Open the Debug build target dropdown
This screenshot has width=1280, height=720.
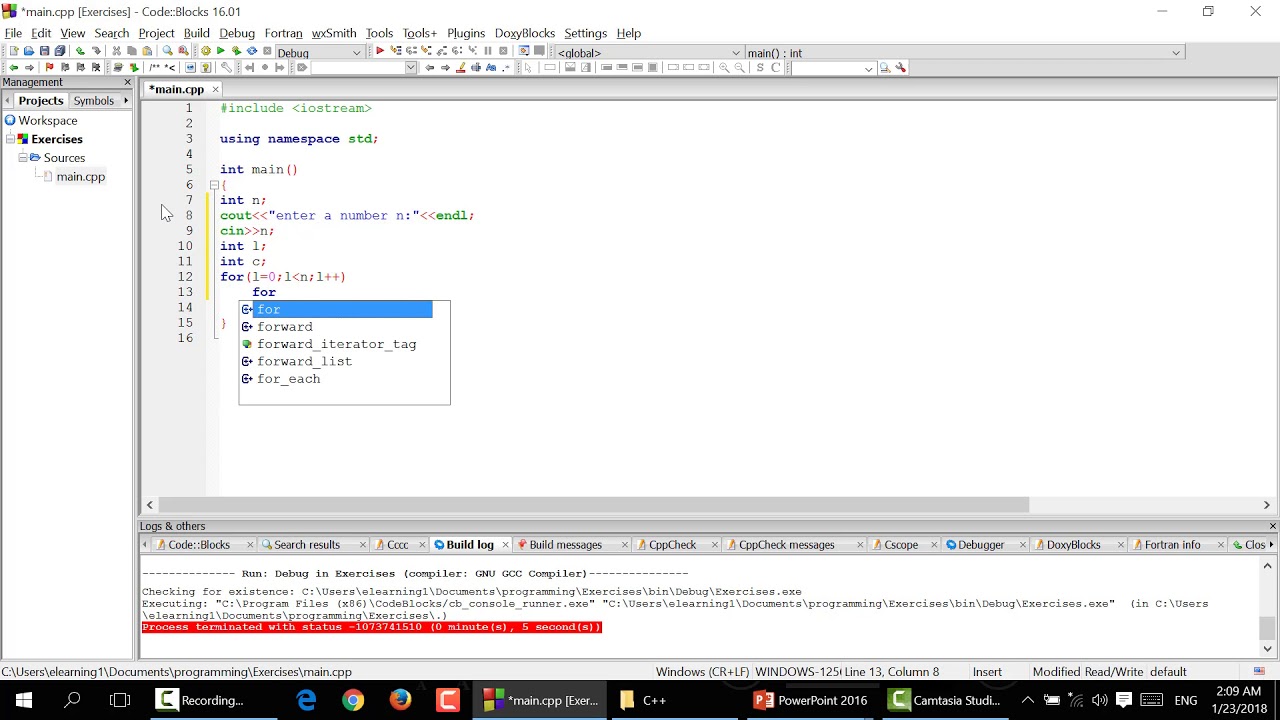coord(356,52)
